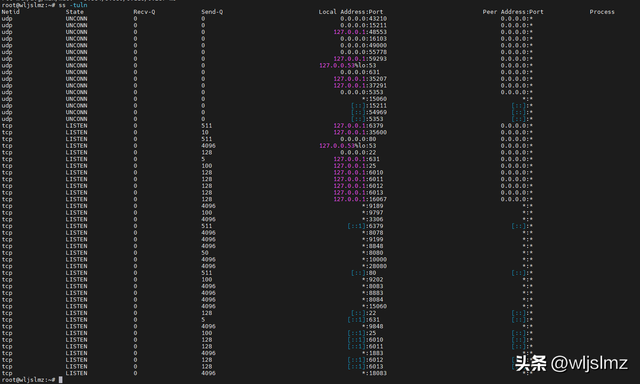
Task: Click the Process column header
Action: pyautogui.click(x=602, y=12)
